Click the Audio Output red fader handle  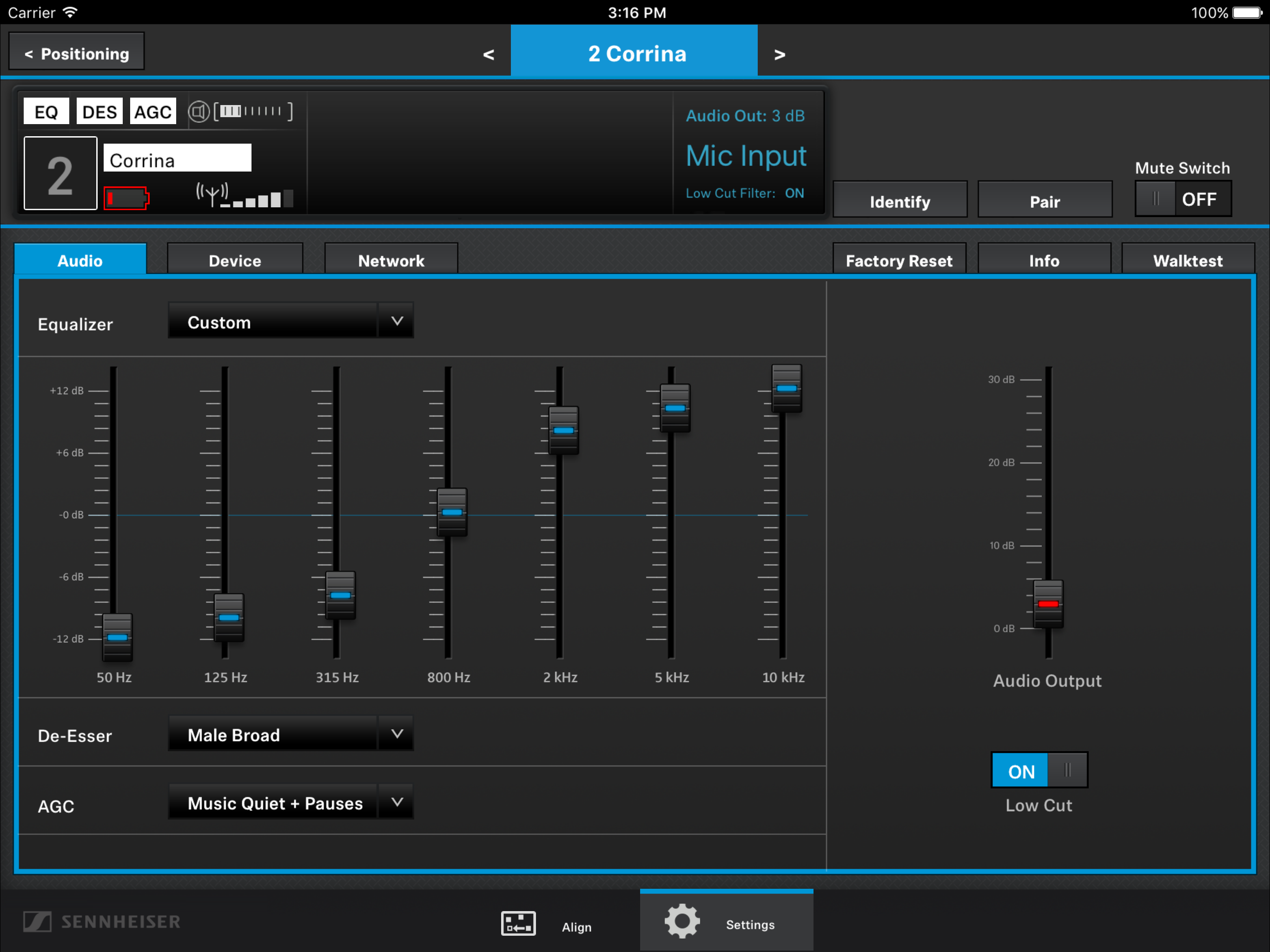[x=1048, y=603]
